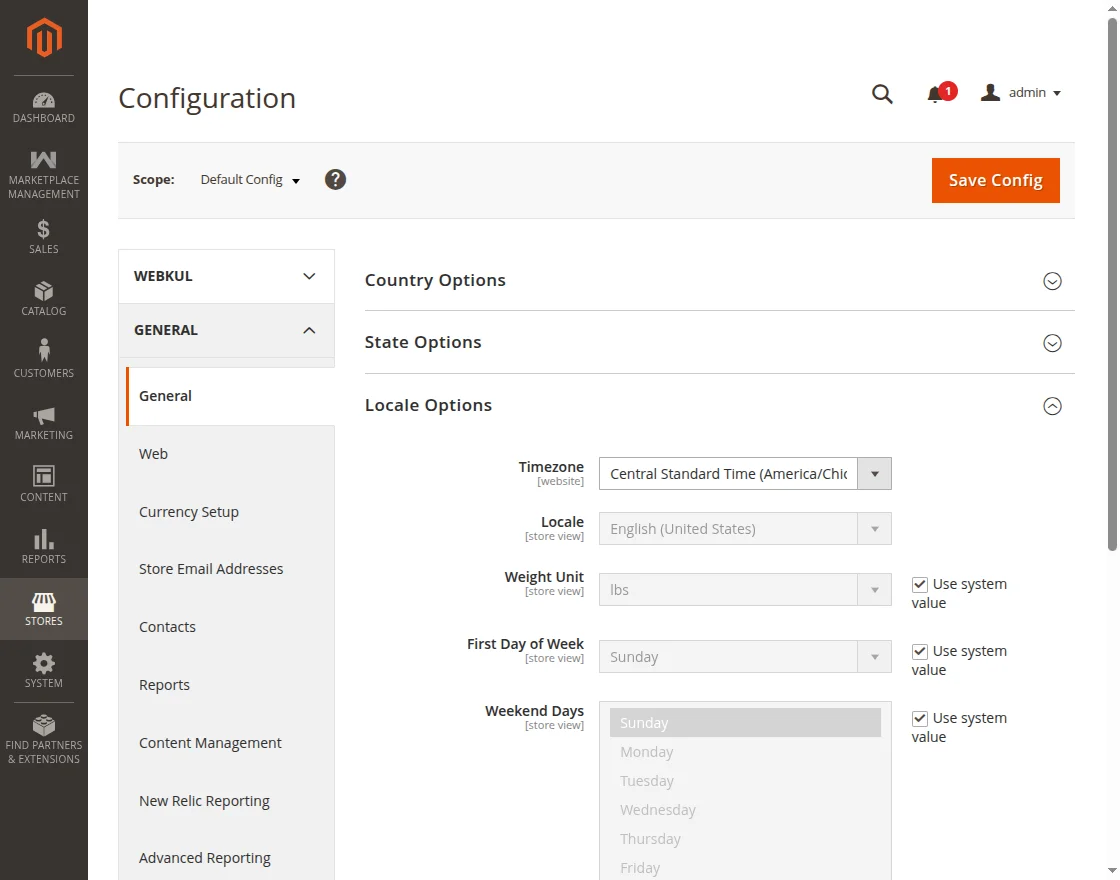Click the Save Config button
This screenshot has width=1120, height=880.
pyautogui.click(x=995, y=180)
